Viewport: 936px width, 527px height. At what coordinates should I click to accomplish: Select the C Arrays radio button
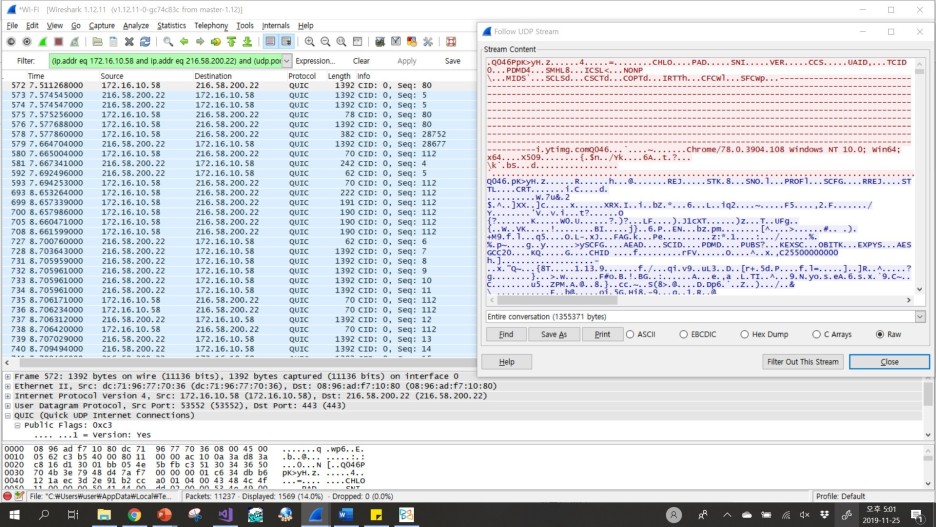click(816, 334)
